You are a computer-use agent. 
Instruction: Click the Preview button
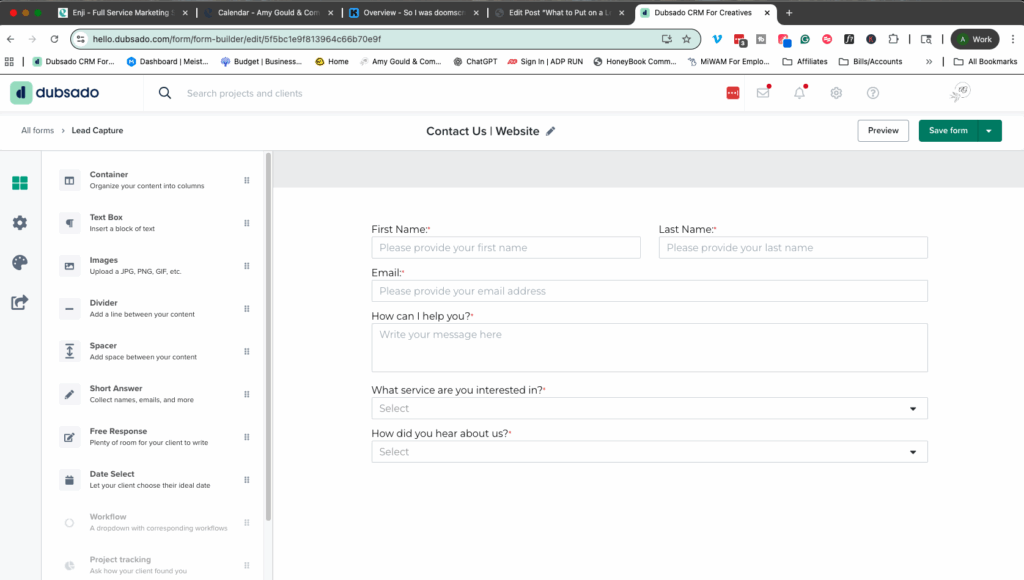[883, 131]
